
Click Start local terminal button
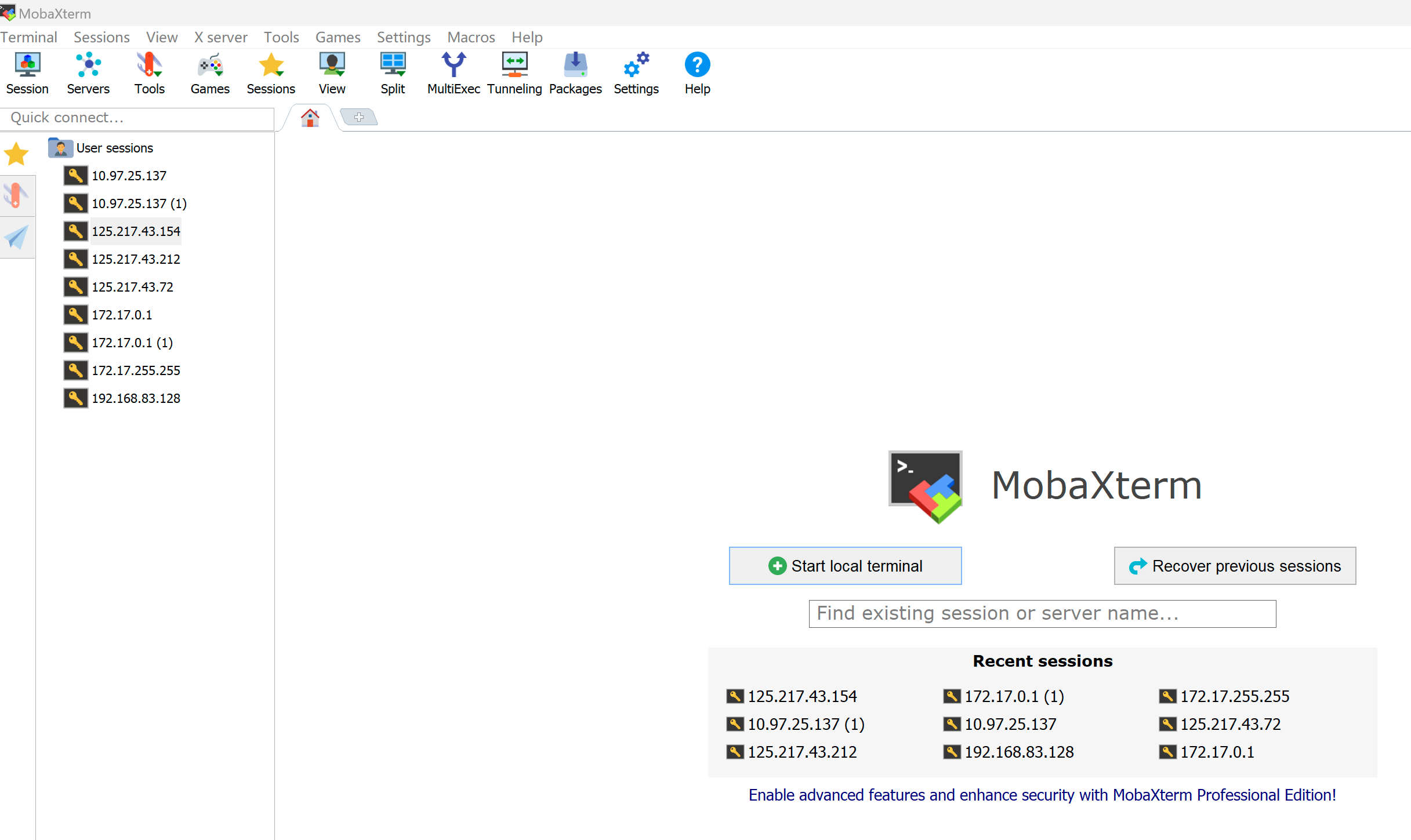pos(845,566)
